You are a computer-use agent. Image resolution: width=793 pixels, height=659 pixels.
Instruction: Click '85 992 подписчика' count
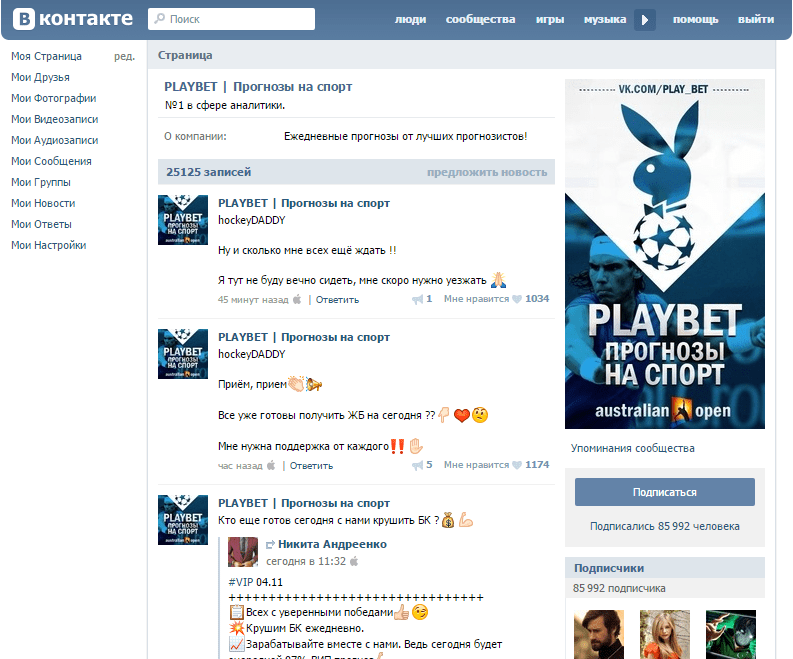pyautogui.click(x=619, y=588)
